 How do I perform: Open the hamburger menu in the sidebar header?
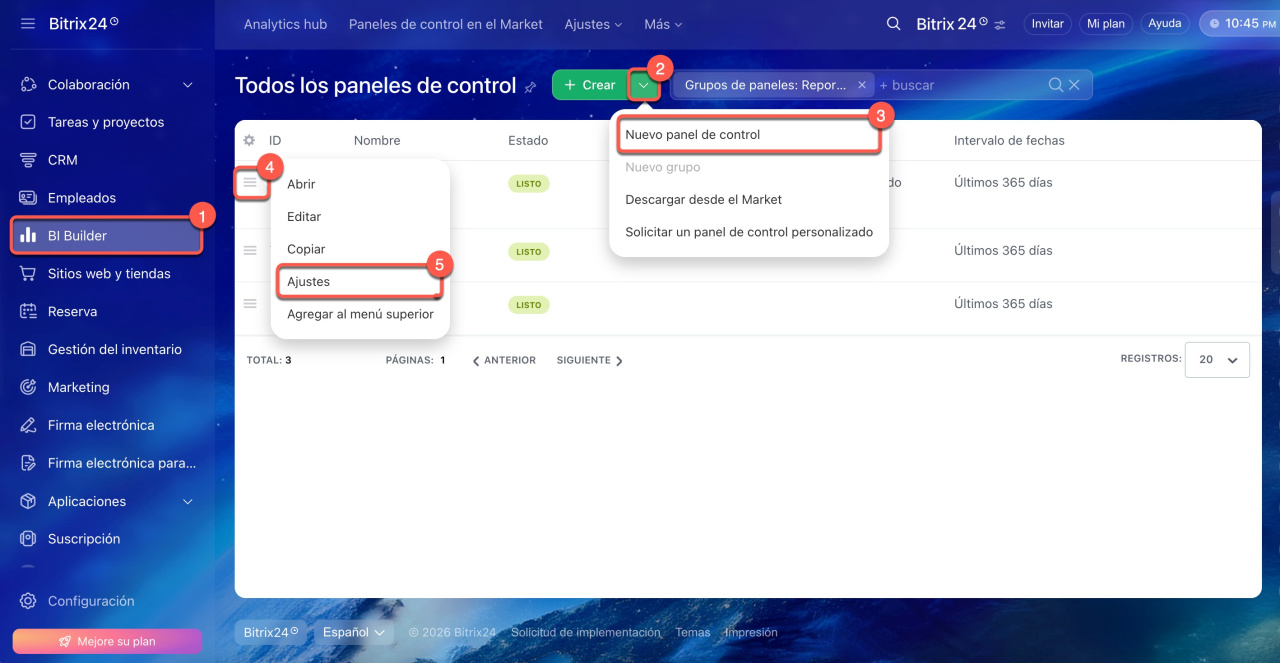coord(28,23)
